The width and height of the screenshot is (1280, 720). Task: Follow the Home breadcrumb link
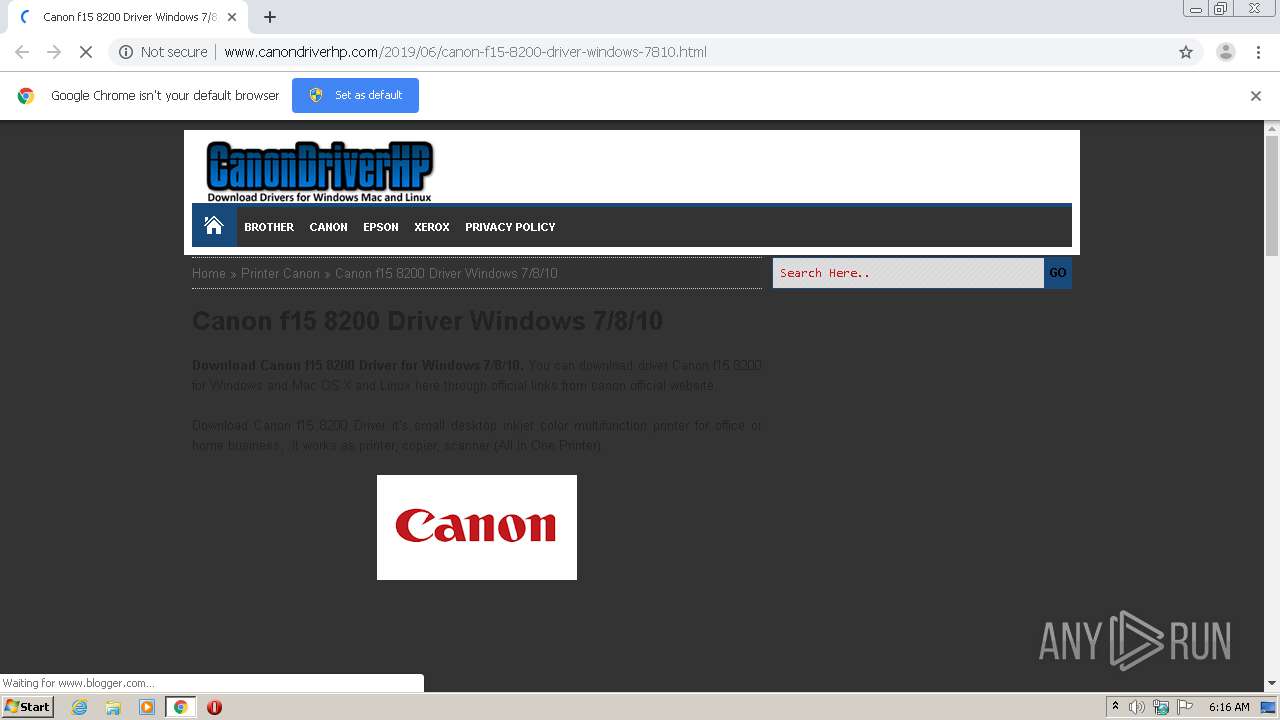209,273
